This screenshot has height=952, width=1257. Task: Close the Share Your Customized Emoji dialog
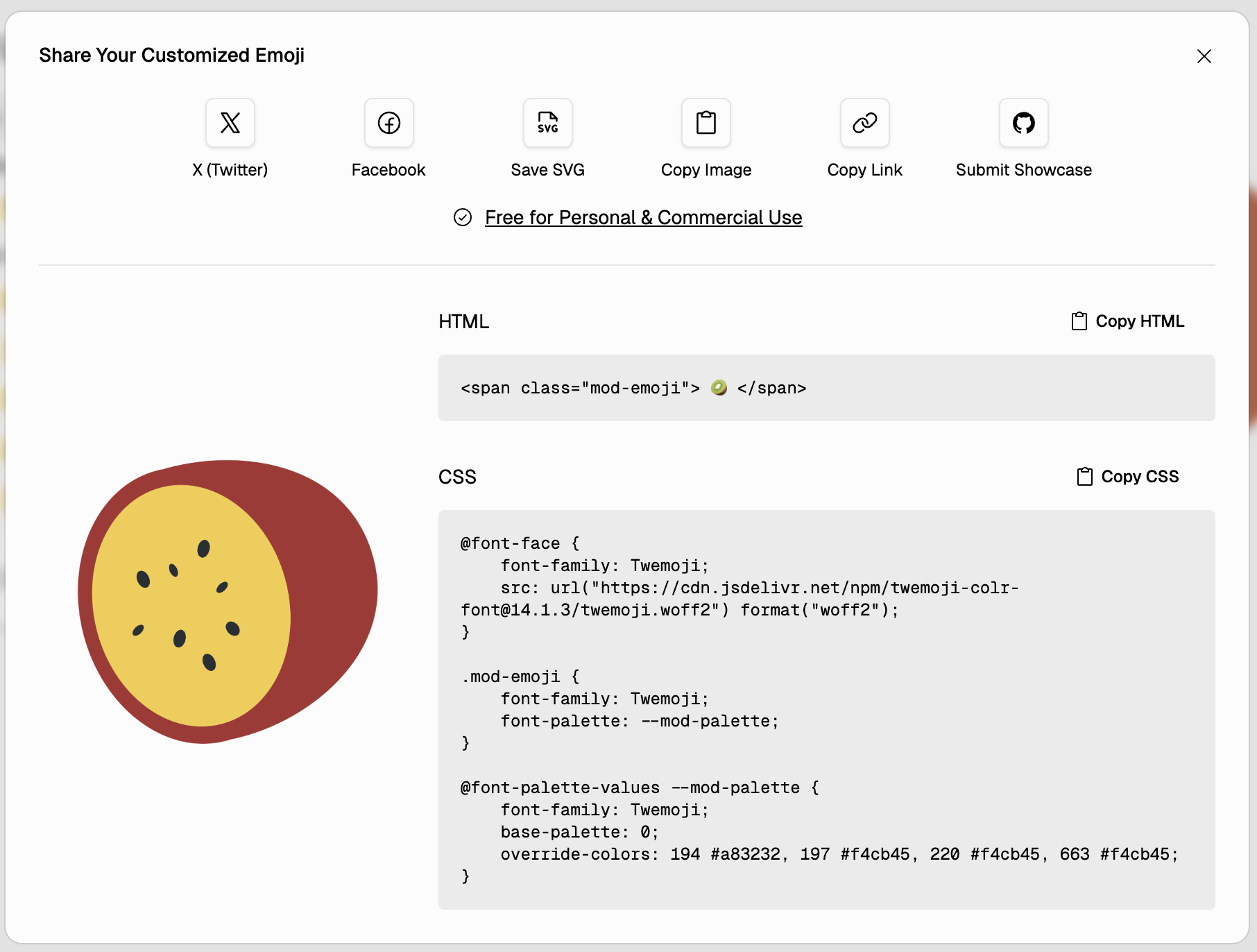click(x=1204, y=56)
